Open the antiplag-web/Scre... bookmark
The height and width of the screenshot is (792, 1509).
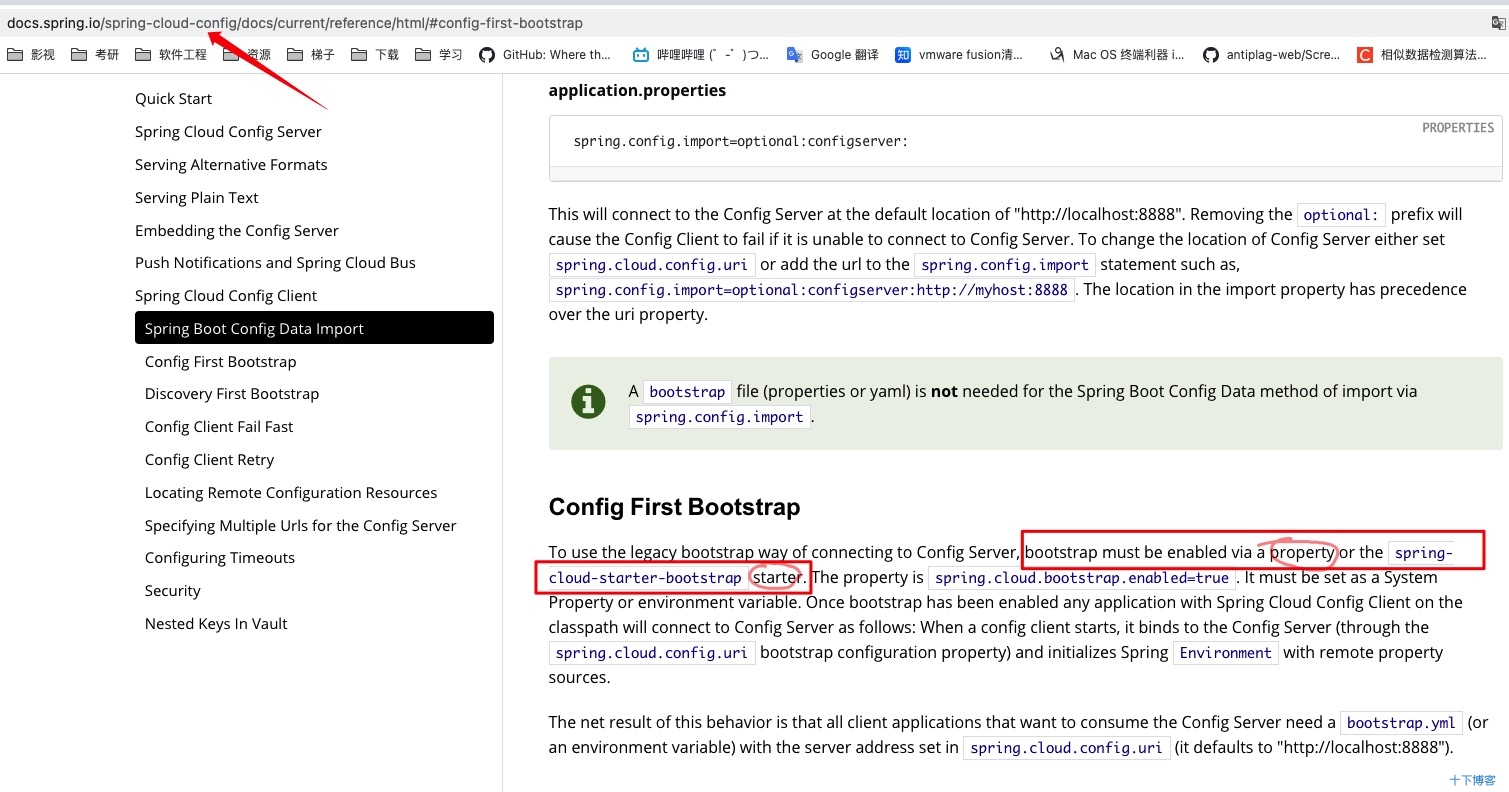coord(1272,55)
